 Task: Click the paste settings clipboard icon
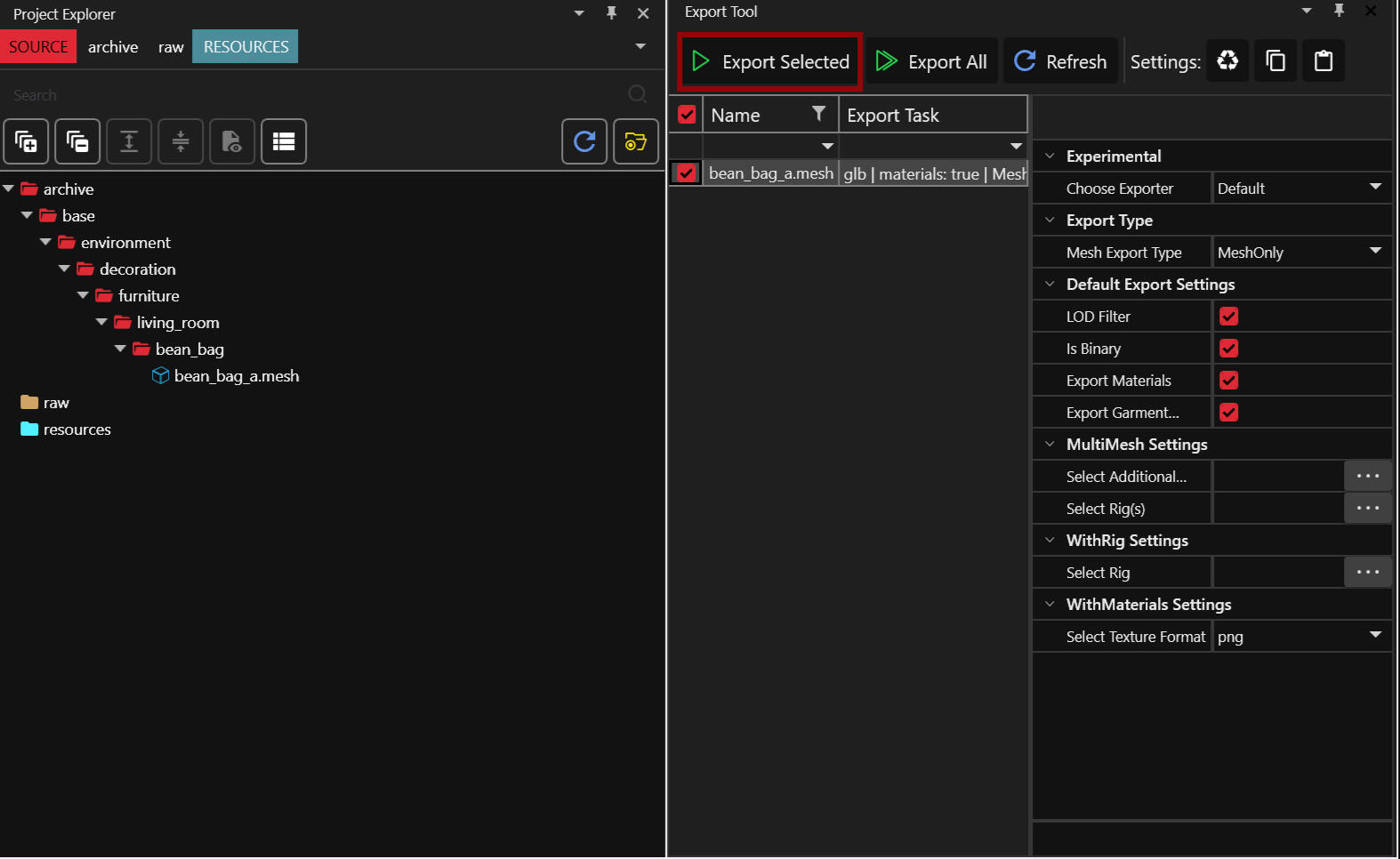1324,60
